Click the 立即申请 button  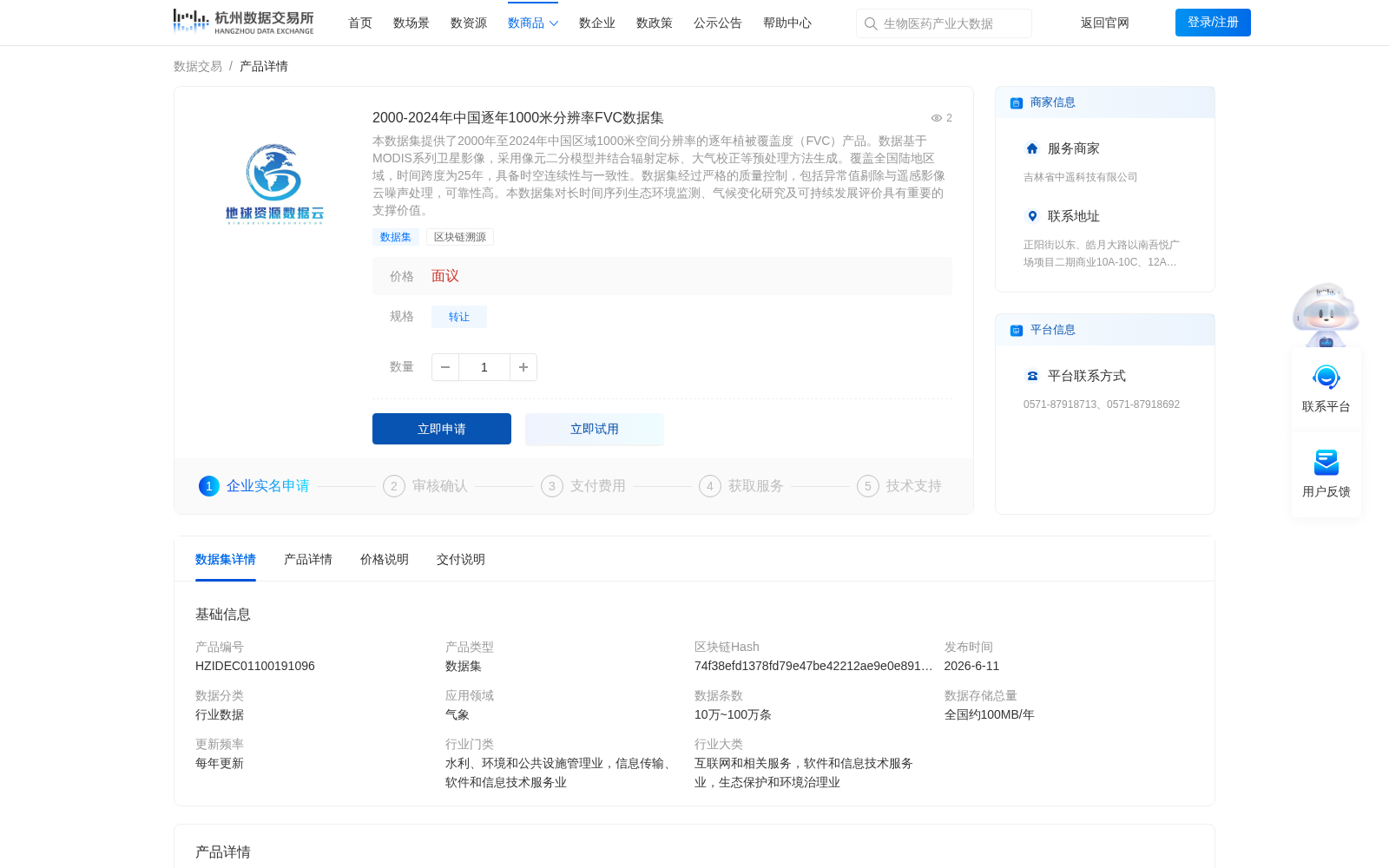[x=442, y=429]
